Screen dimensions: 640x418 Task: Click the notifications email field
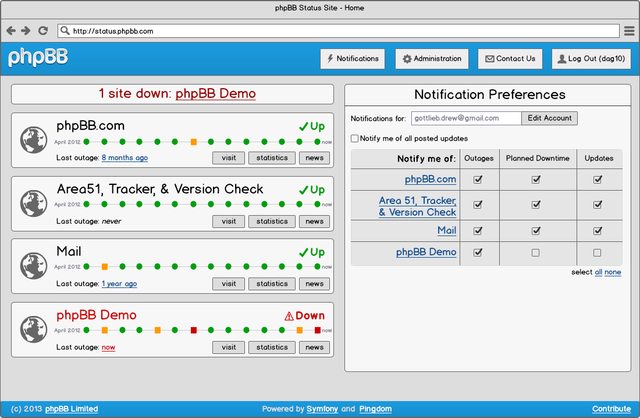(466, 118)
